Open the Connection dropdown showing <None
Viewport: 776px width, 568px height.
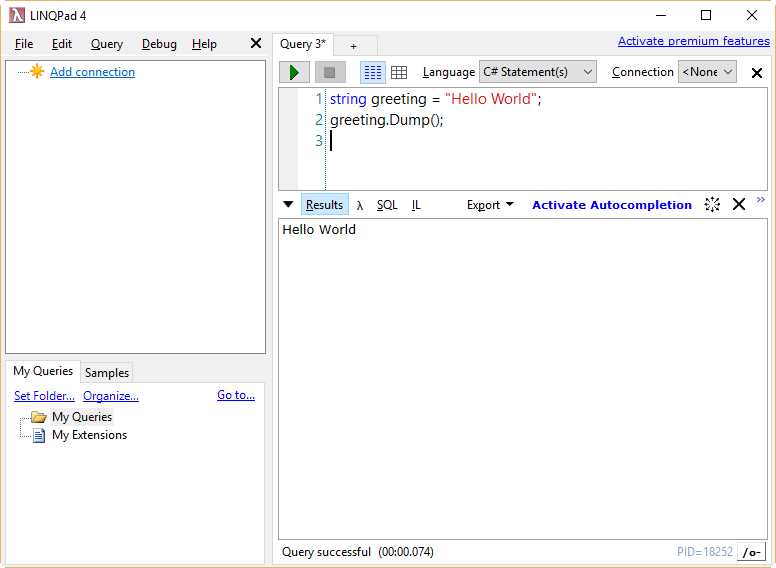coord(707,72)
